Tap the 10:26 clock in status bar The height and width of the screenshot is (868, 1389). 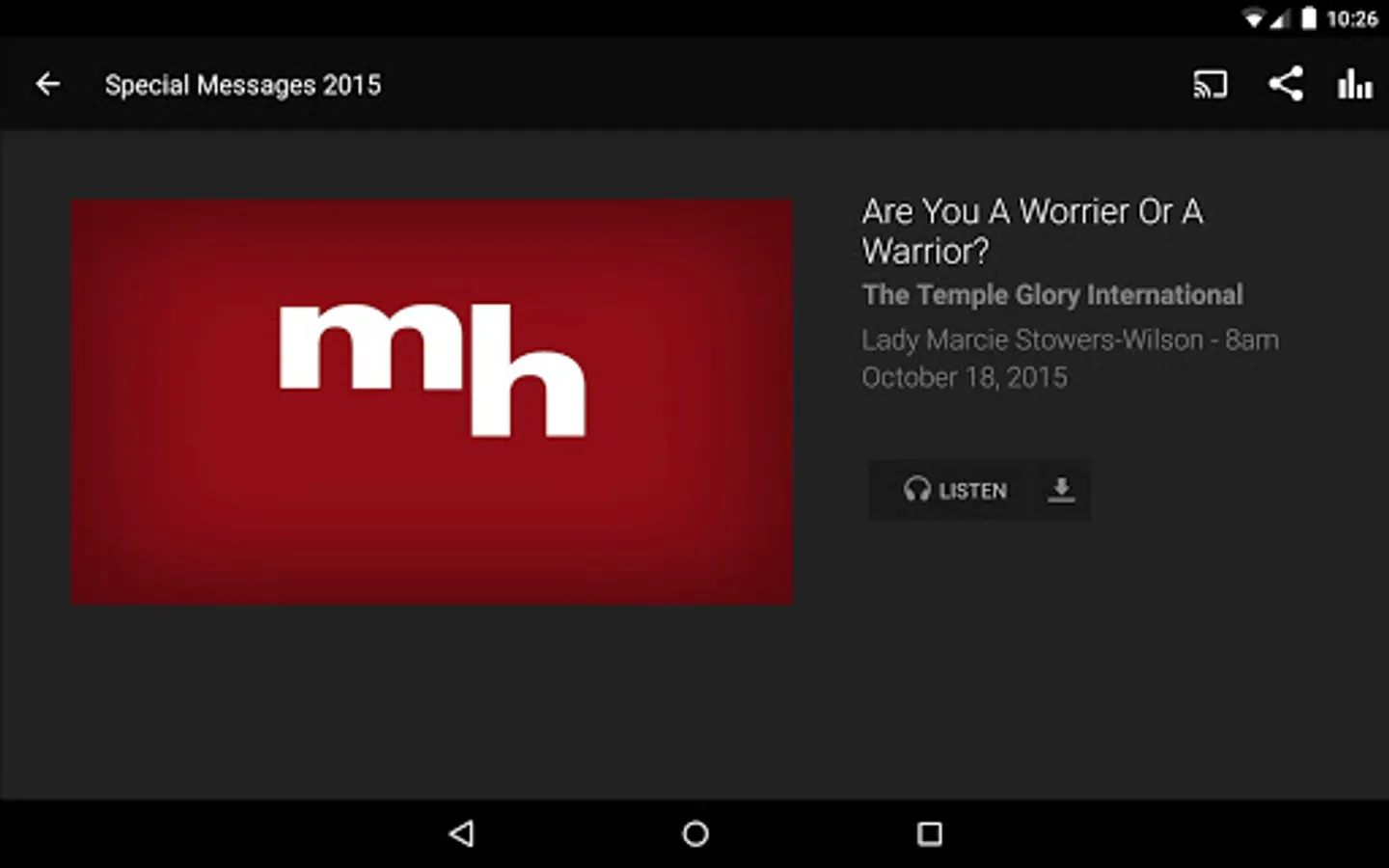1352,19
